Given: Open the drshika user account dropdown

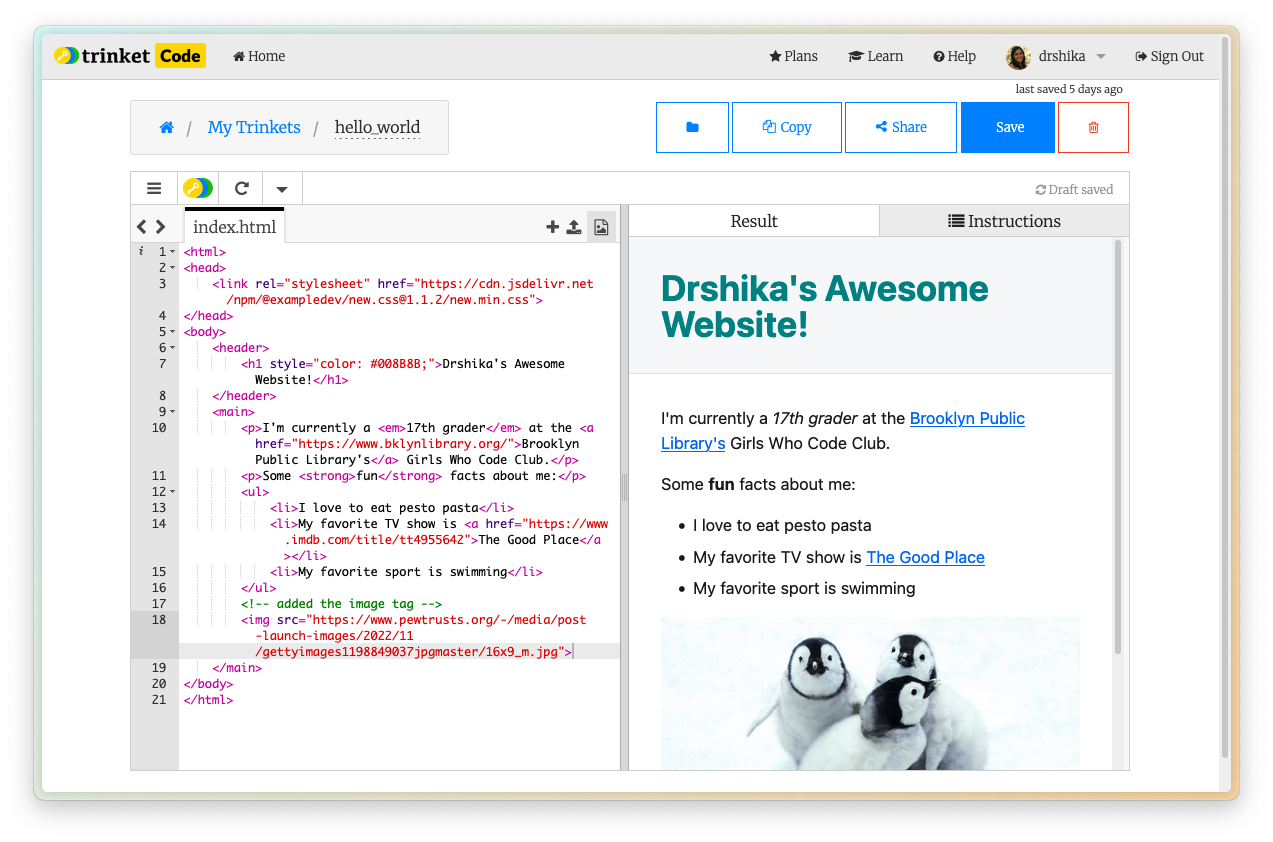Looking at the screenshot, I should point(1056,56).
